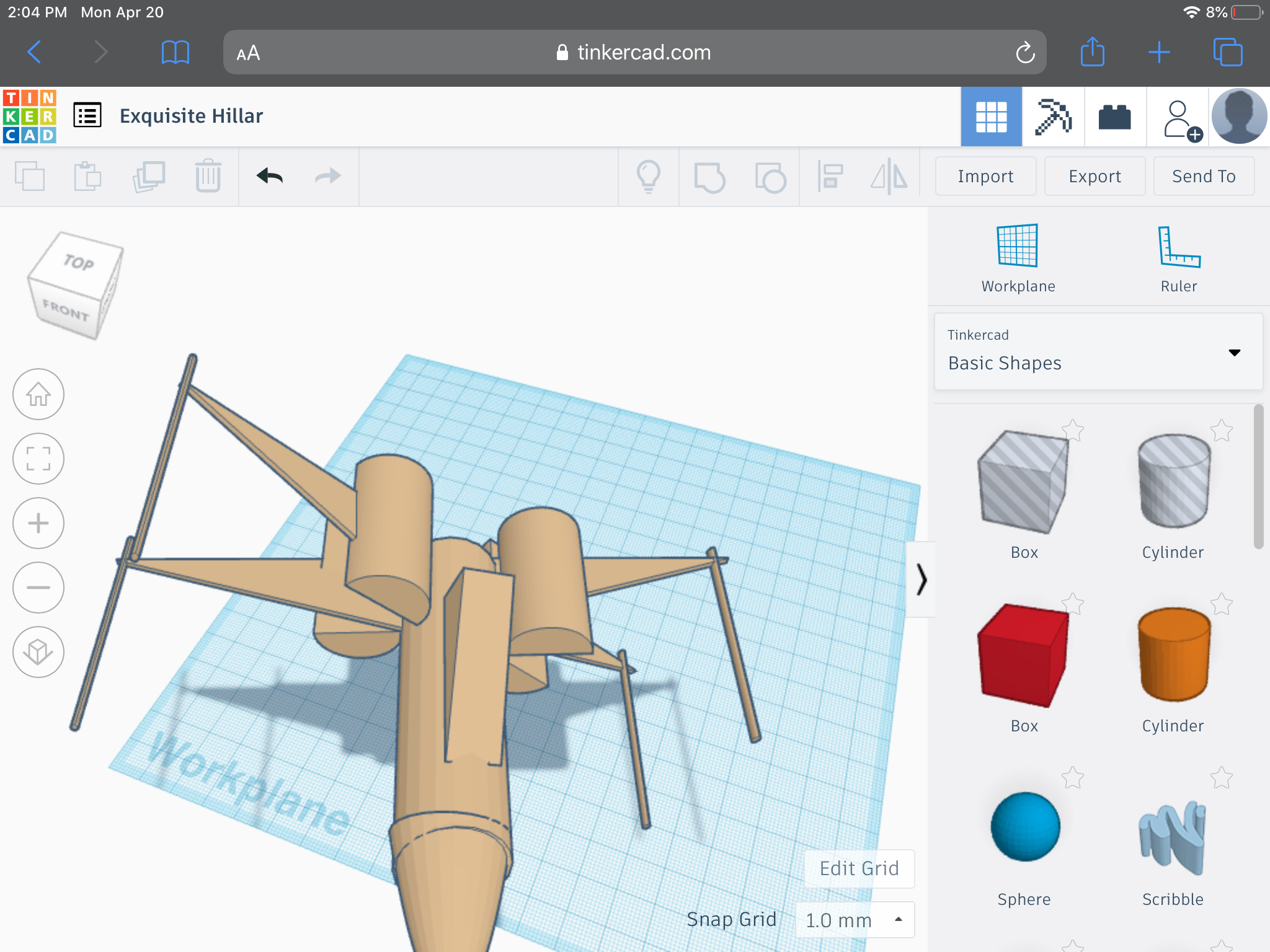Open a new Safari tab
This screenshot has height=952, width=1270.
coord(1159,52)
